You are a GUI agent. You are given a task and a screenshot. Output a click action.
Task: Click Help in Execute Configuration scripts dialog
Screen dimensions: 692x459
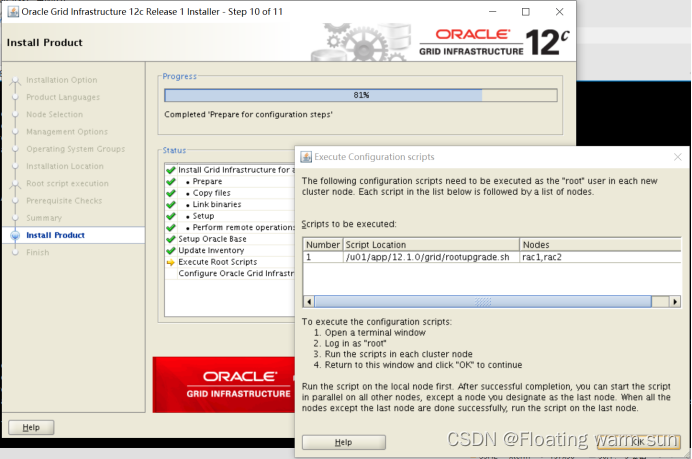tap(343, 442)
